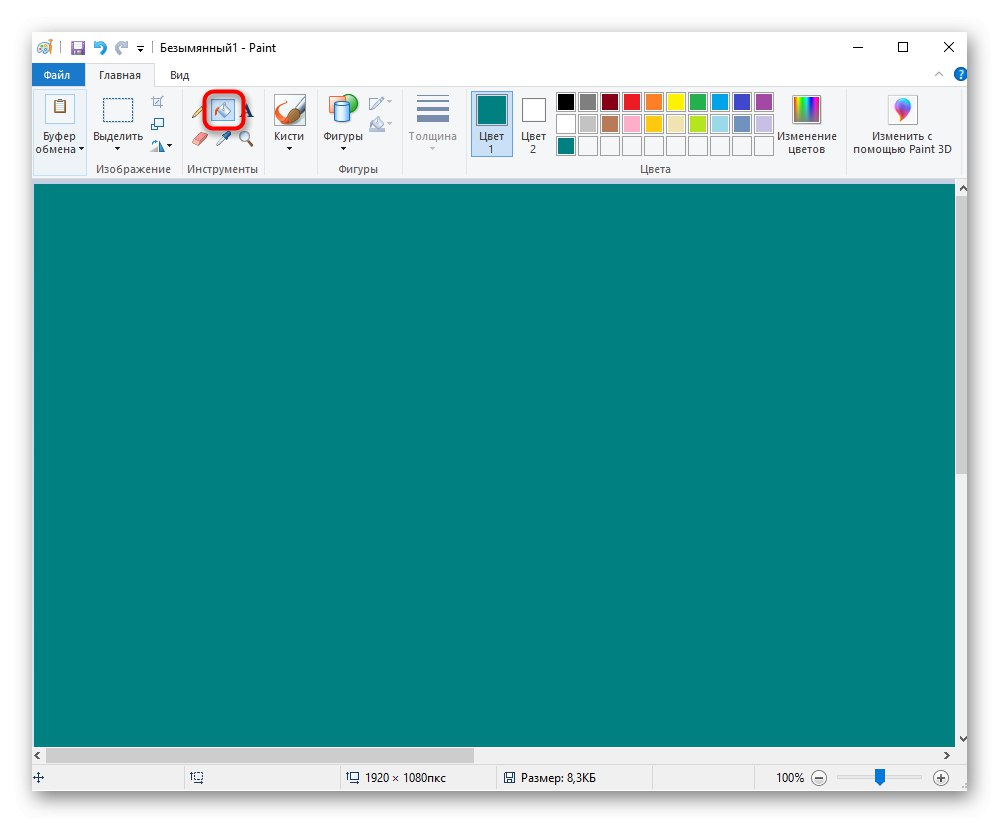Pick the red color swatch
Screen dimensions: 999x823
tap(632, 102)
